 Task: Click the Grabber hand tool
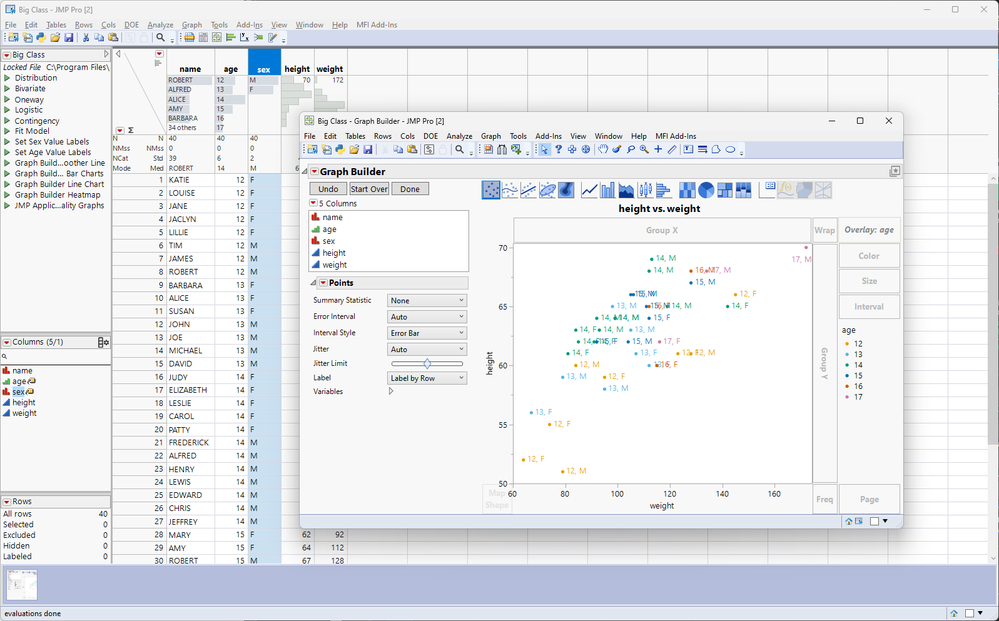pos(603,150)
